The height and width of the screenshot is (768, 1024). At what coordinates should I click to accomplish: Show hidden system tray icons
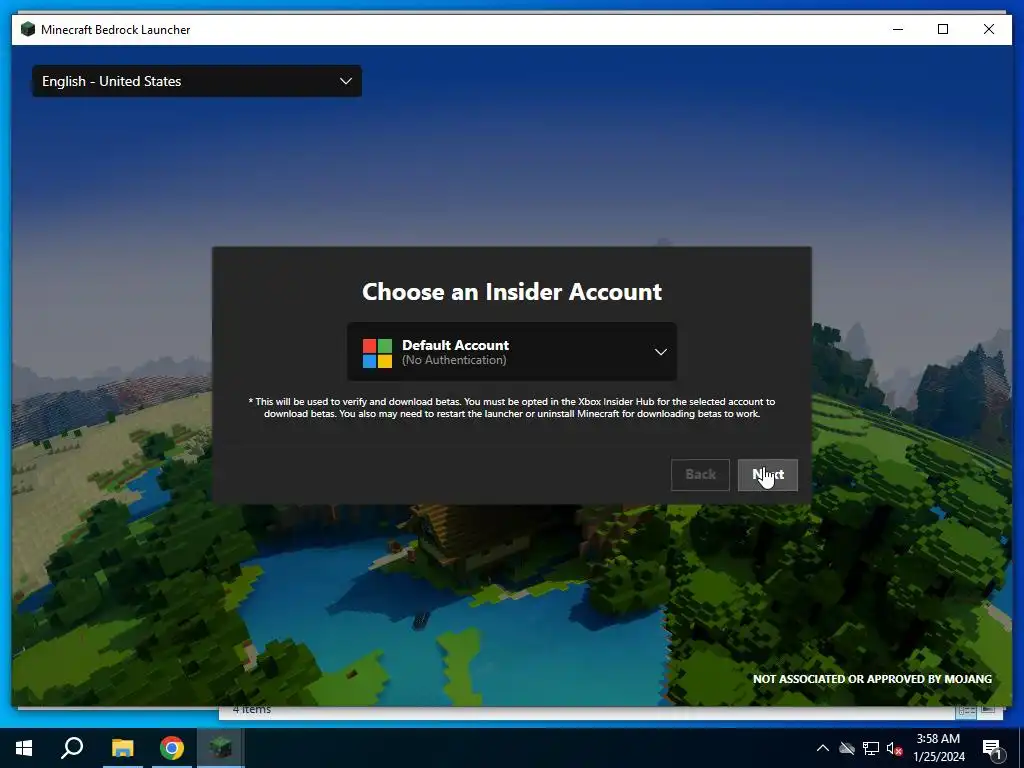(x=823, y=748)
